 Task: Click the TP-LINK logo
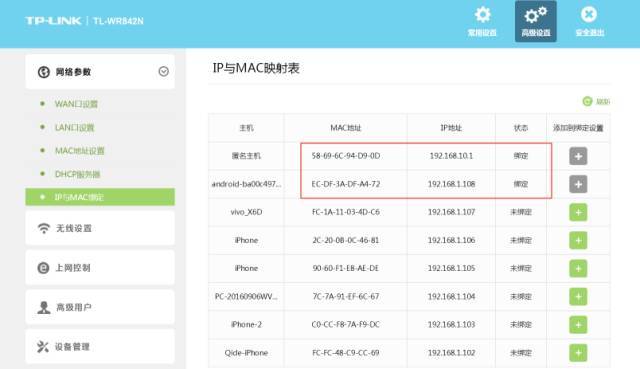tap(53, 20)
